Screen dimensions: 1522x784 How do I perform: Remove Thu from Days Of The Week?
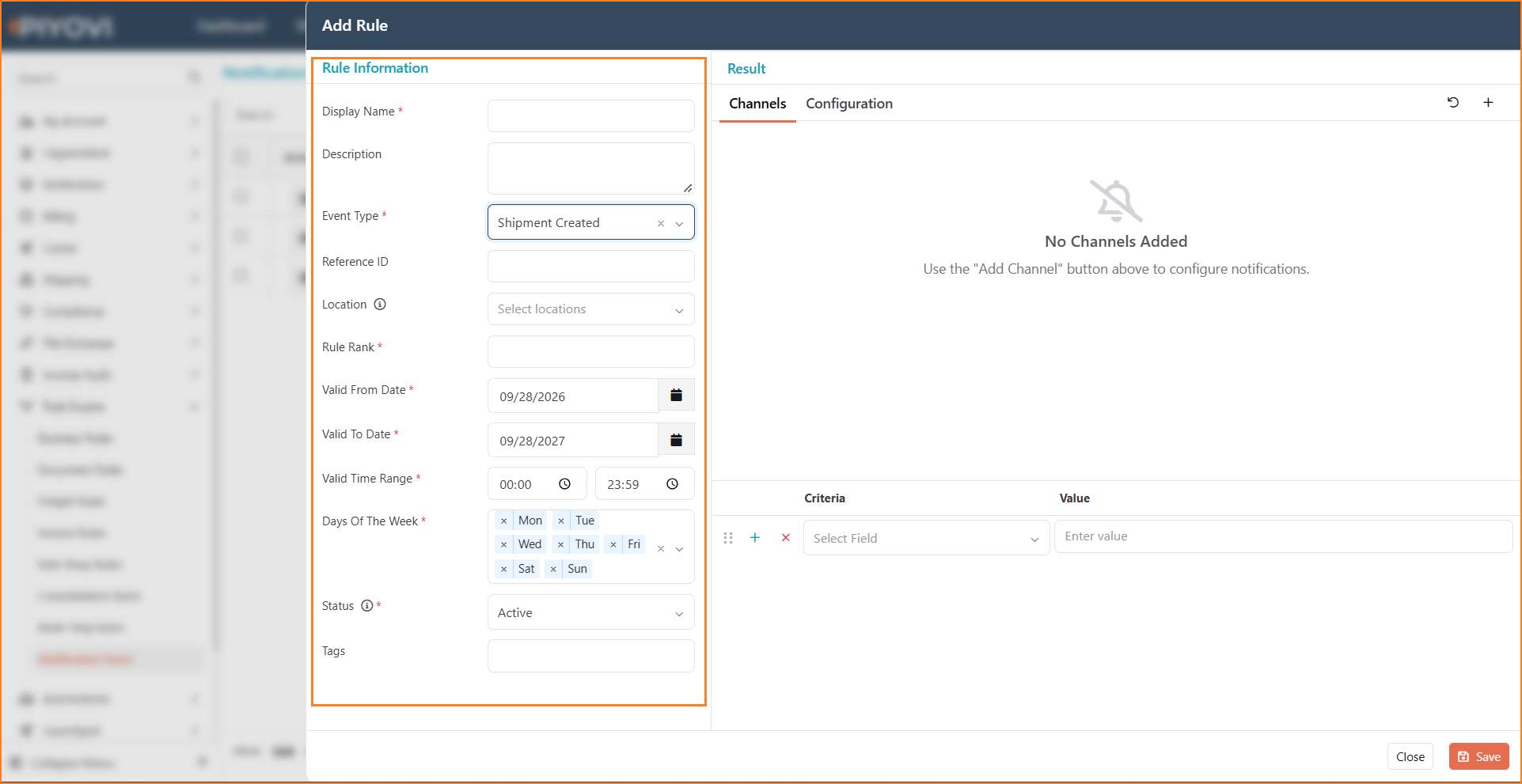coord(561,544)
